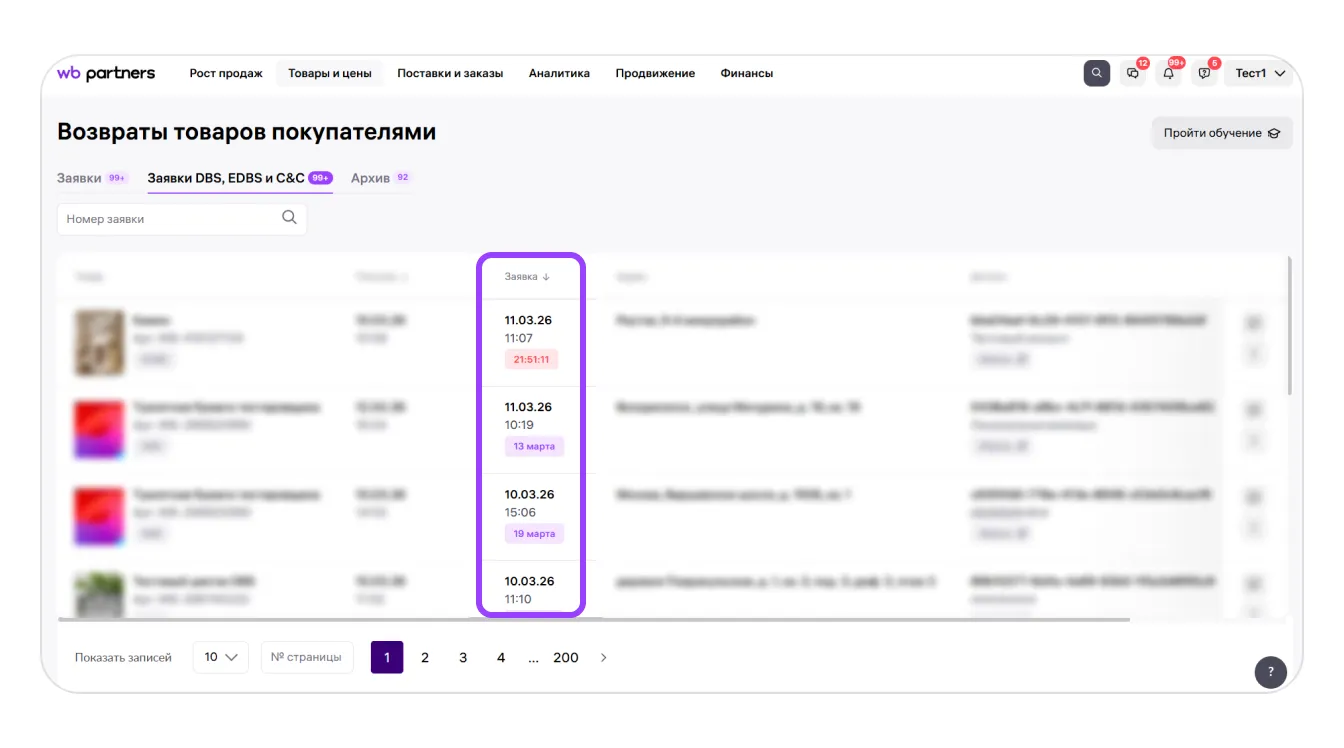Open chat messages with 12 badge
Image resolution: width=1344 pixels, height=748 pixels.
[1133, 73]
